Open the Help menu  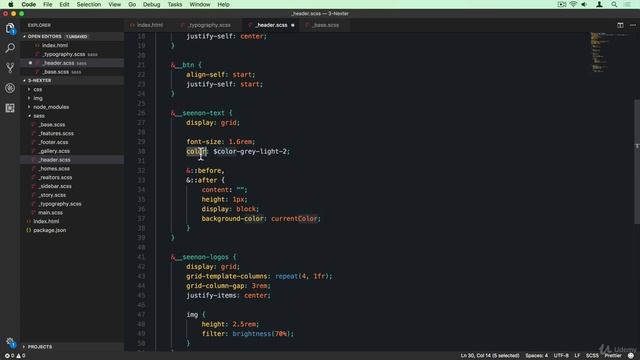223,4
